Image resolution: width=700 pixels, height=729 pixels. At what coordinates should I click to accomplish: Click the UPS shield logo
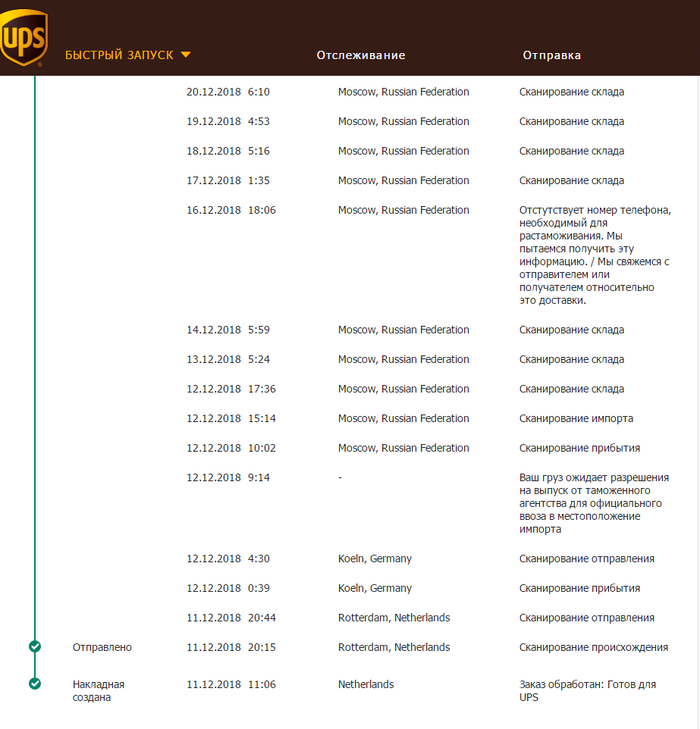pyautogui.click(x=24, y=37)
